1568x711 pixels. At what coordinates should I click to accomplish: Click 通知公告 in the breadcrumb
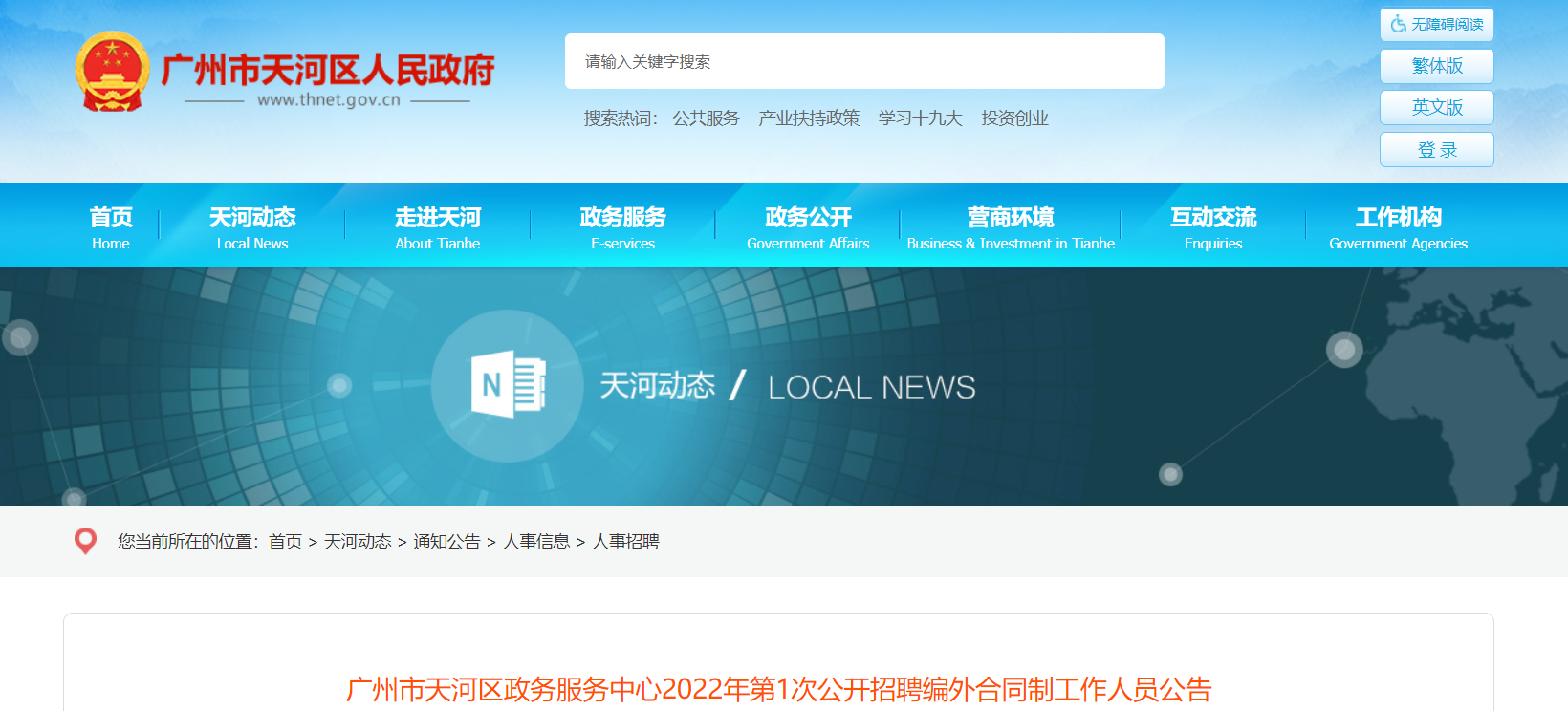(x=446, y=542)
